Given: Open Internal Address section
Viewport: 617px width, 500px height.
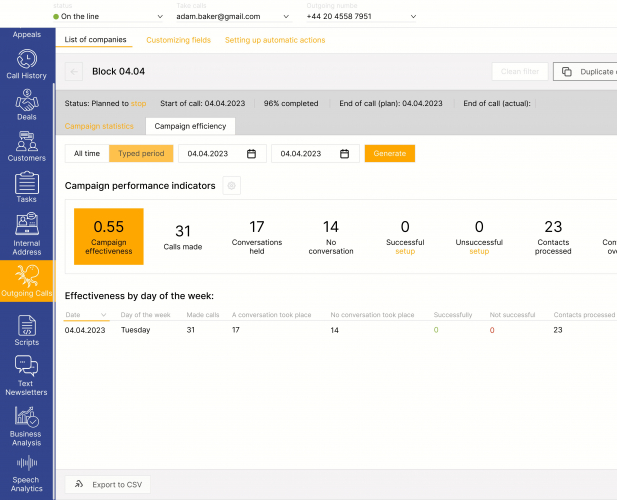Looking at the screenshot, I should tap(27, 234).
